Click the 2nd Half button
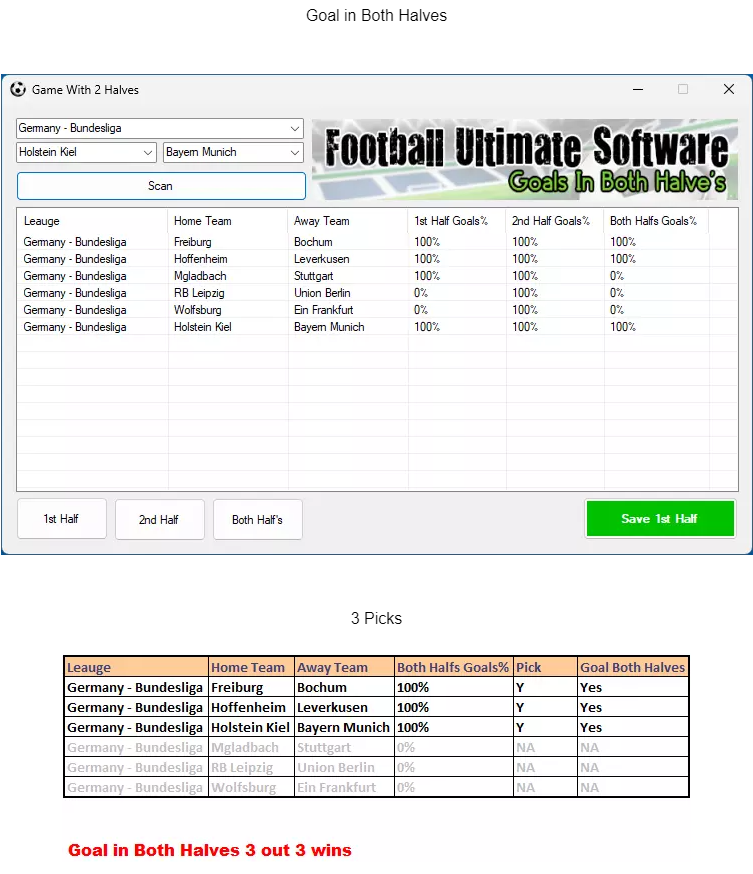The image size is (753, 874). tap(159, 519)
